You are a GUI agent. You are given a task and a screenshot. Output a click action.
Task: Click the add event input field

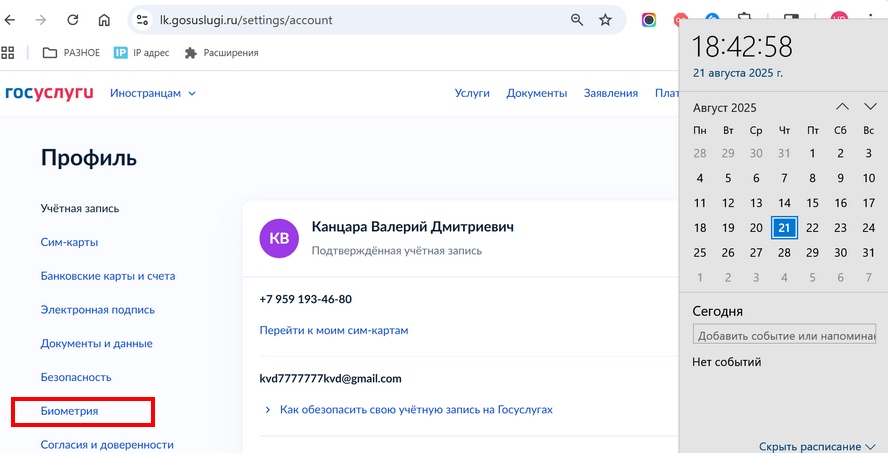click(x=784, y=335)
